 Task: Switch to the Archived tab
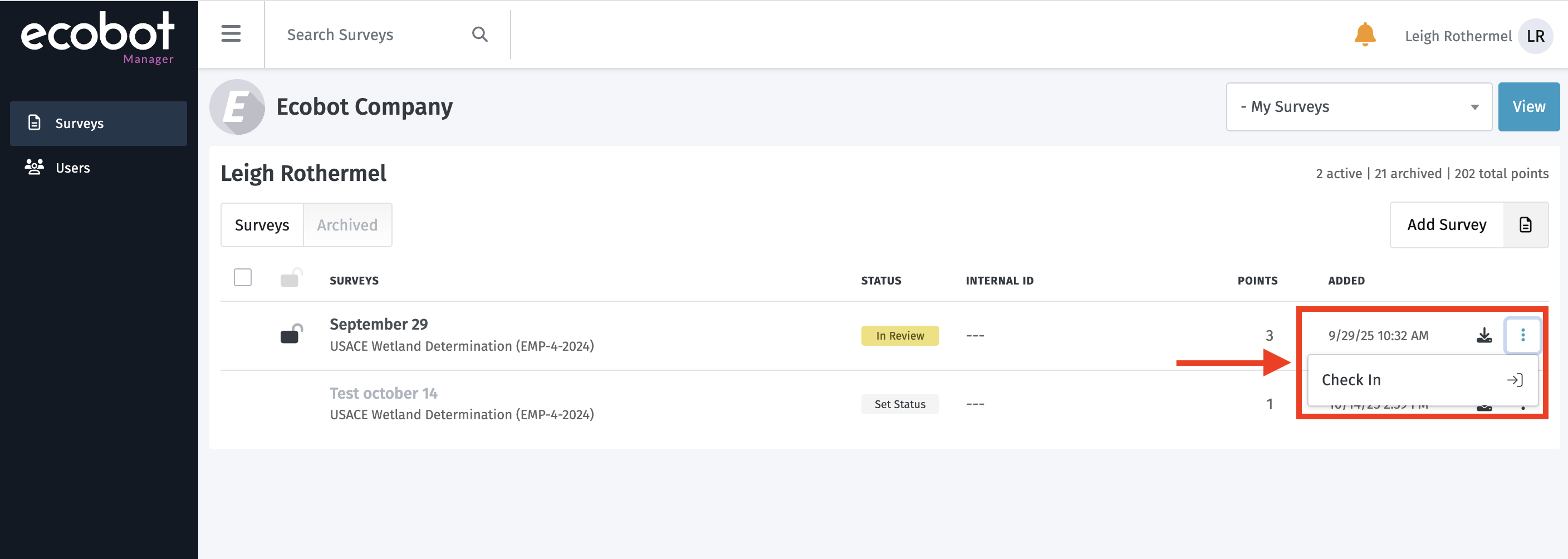pos(347,225)
